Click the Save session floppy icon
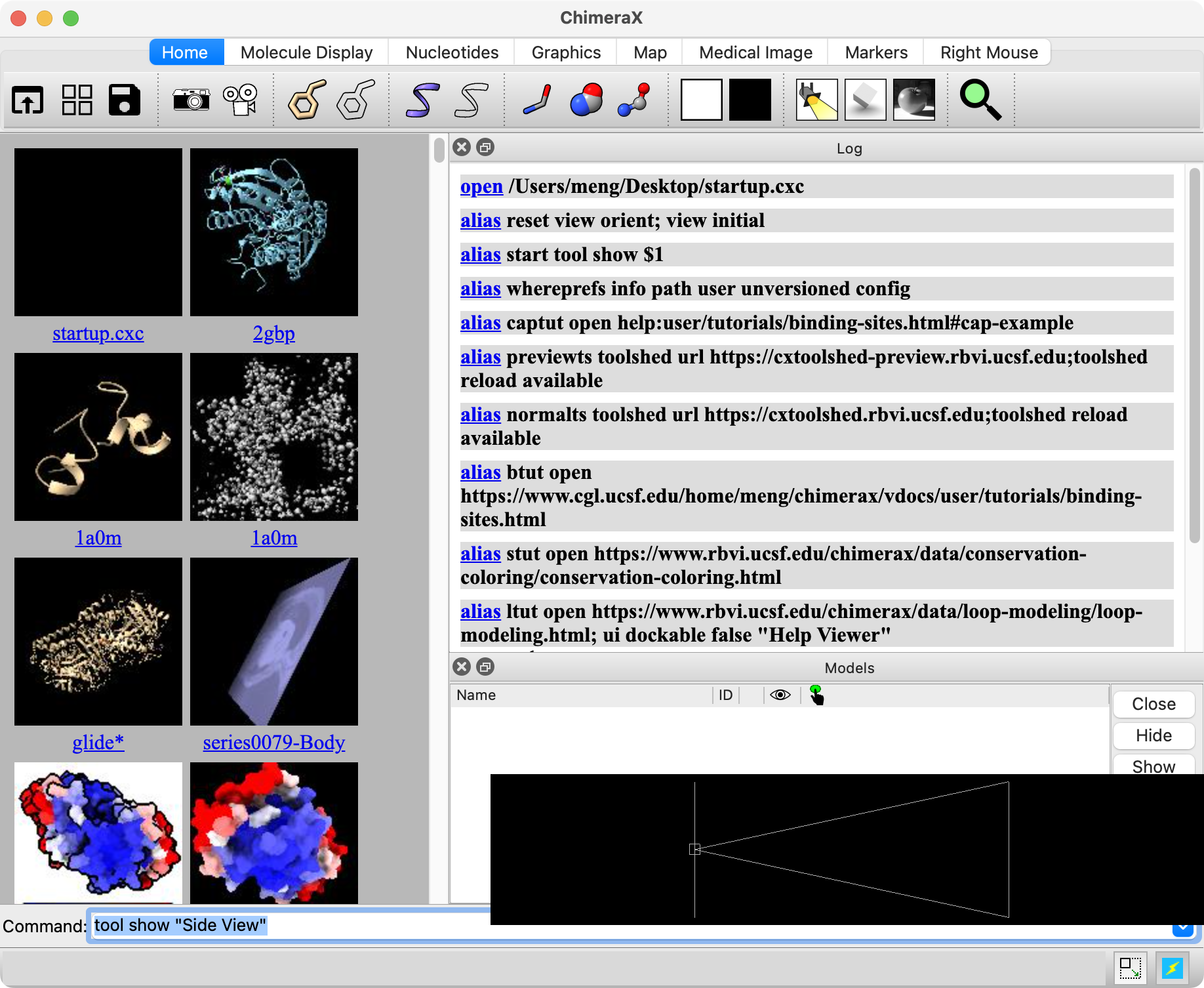 (125, 100)
